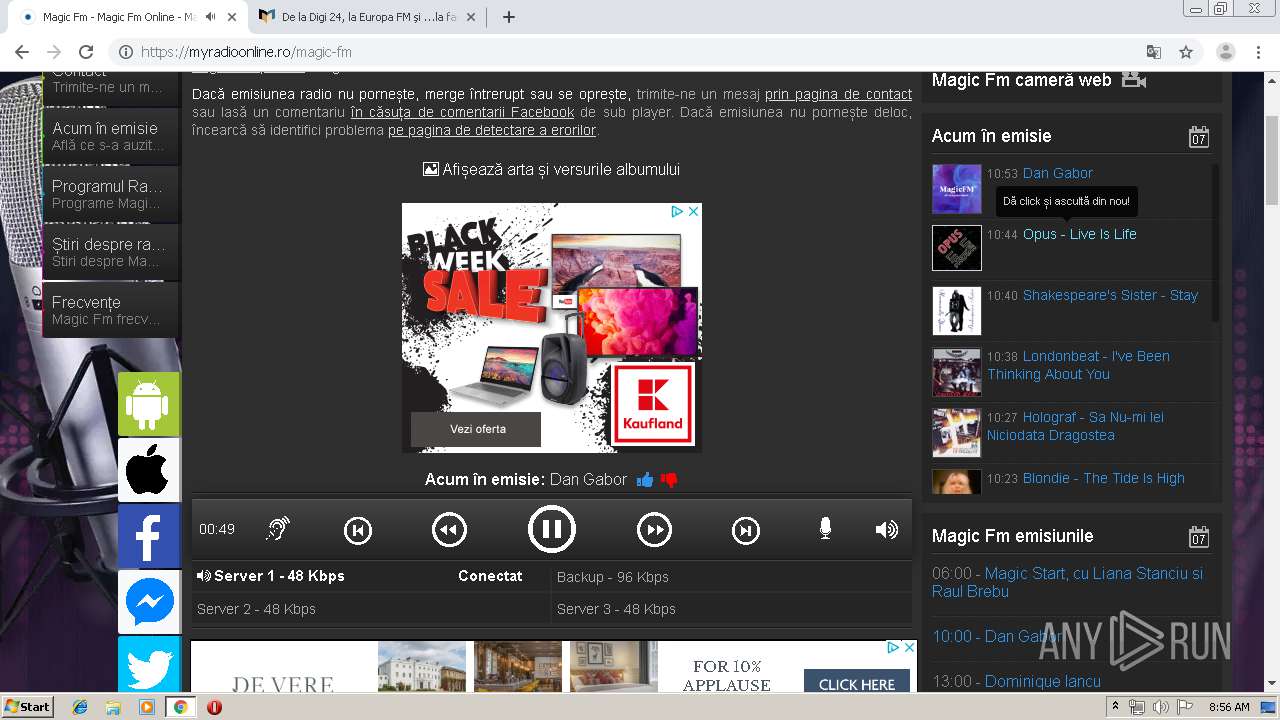Go back to previous page

(x=22, y=52)
